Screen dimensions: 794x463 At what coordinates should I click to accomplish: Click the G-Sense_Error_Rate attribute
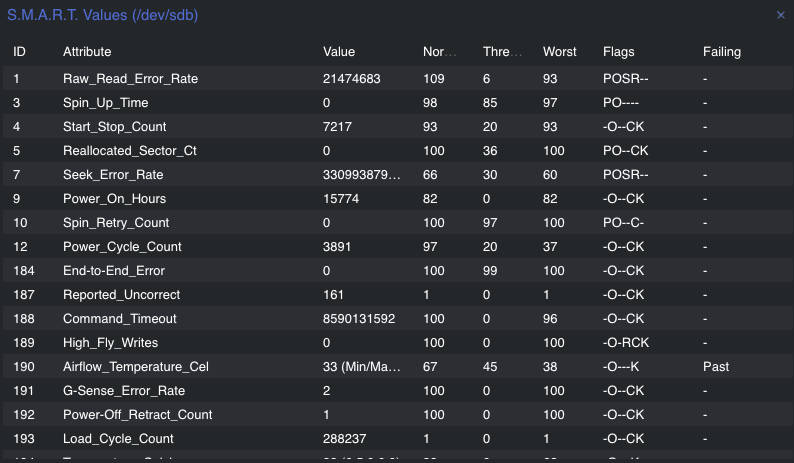pos(123,391)
